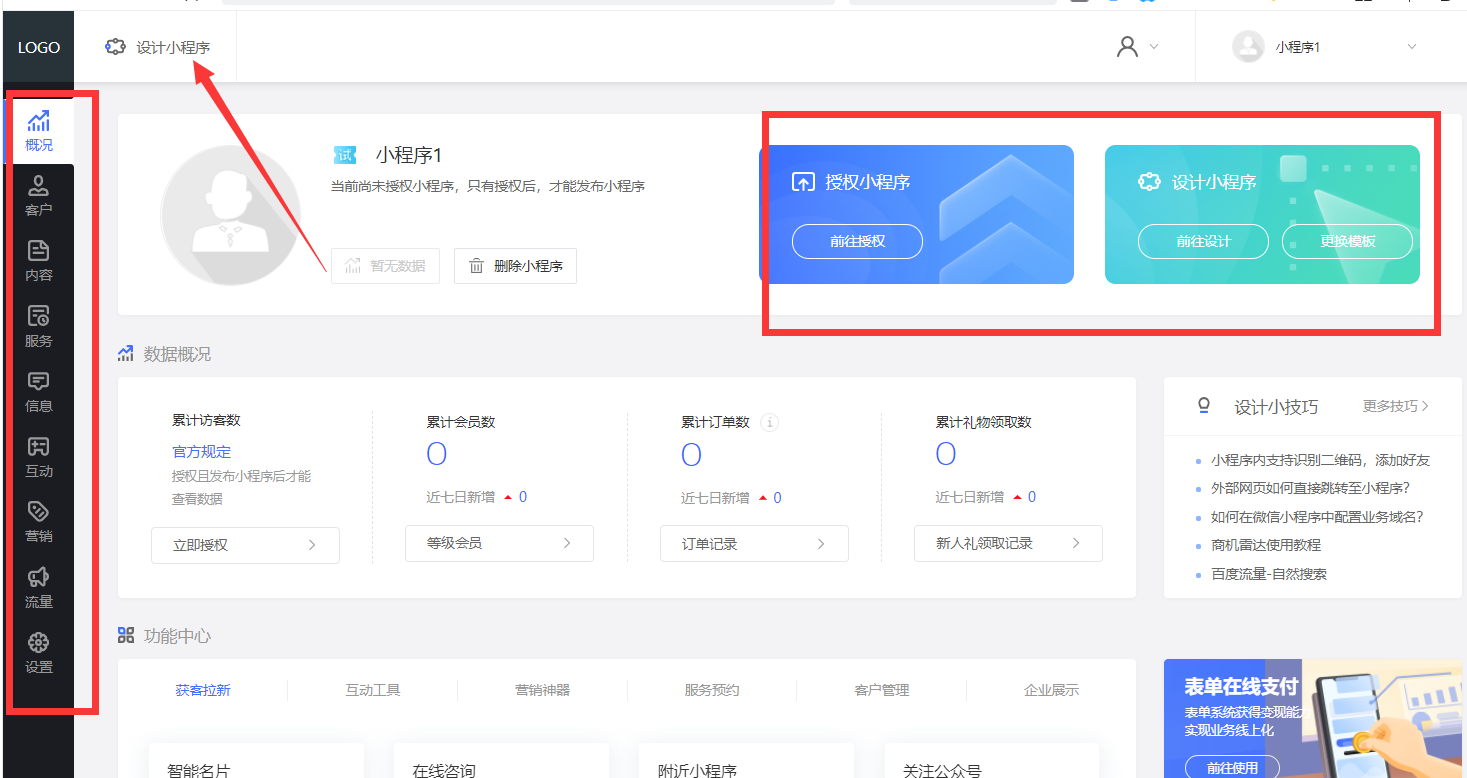Switch to the 服务预约 tab

(711, 689)
